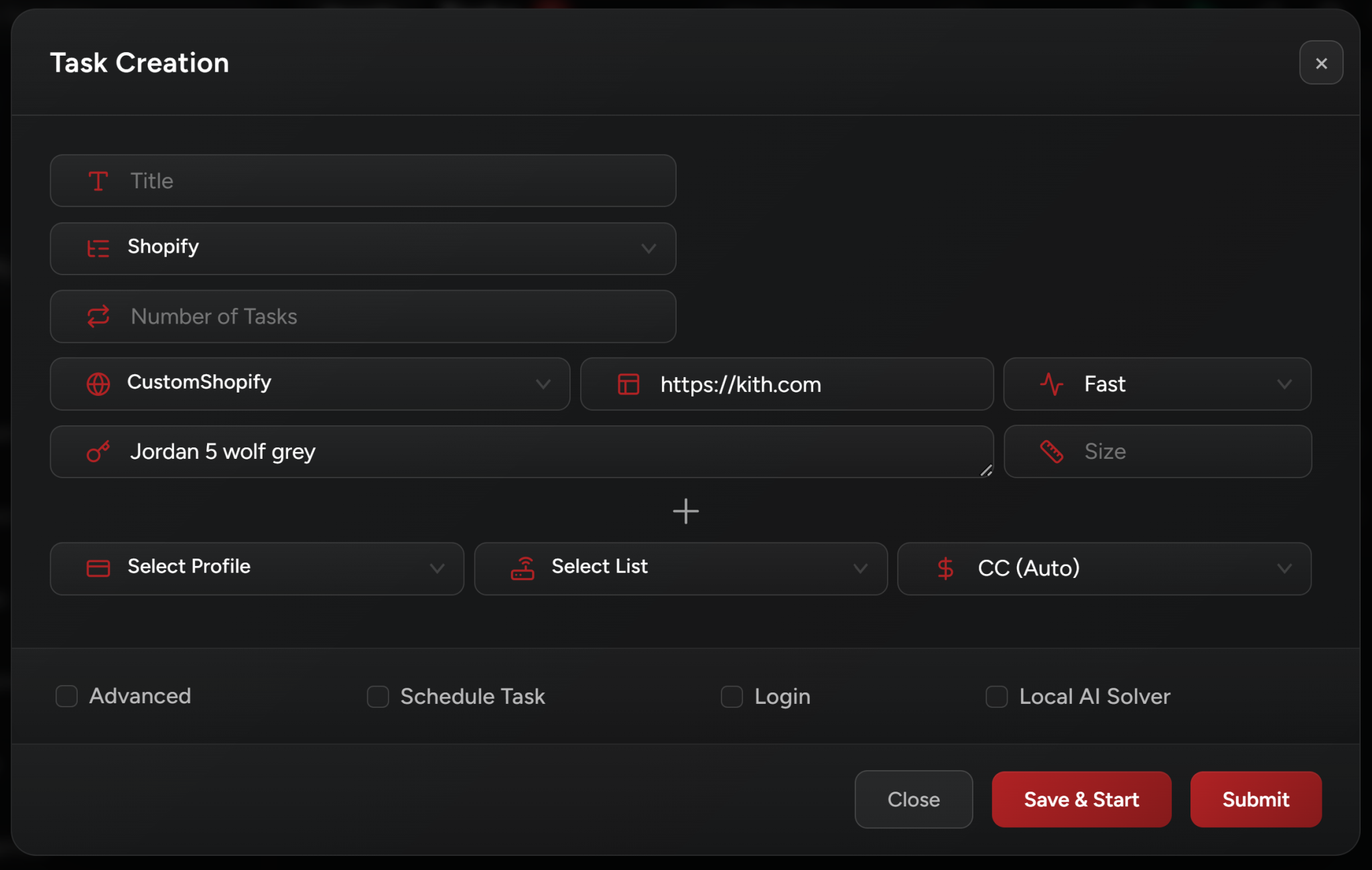Open the Shopify site type dropdown
1372x870 pixels.
pyautogui.click(x=362, y=248)
